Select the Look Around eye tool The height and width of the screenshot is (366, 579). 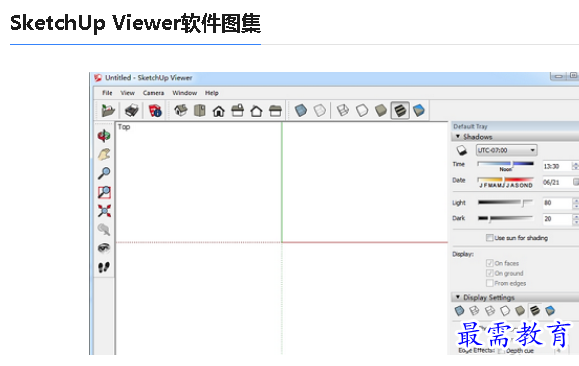point(104,248)
